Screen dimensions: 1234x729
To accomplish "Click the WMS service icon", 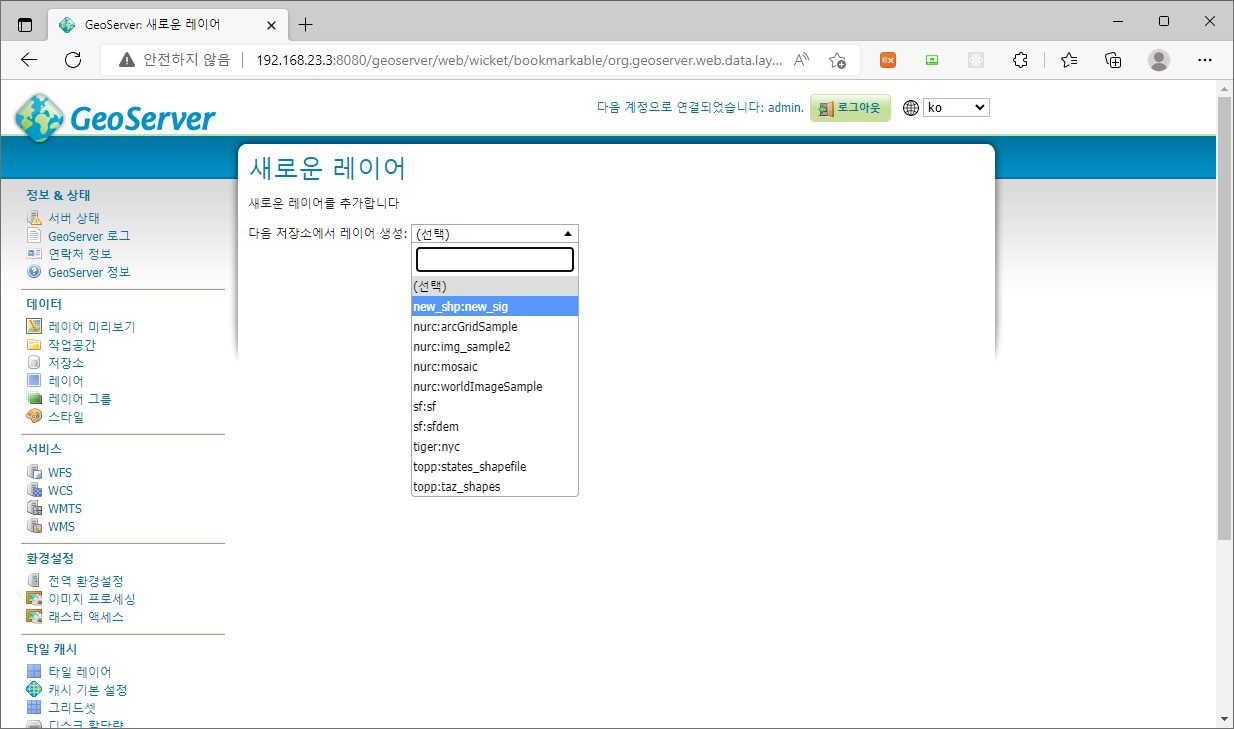I will click(34, 527).
